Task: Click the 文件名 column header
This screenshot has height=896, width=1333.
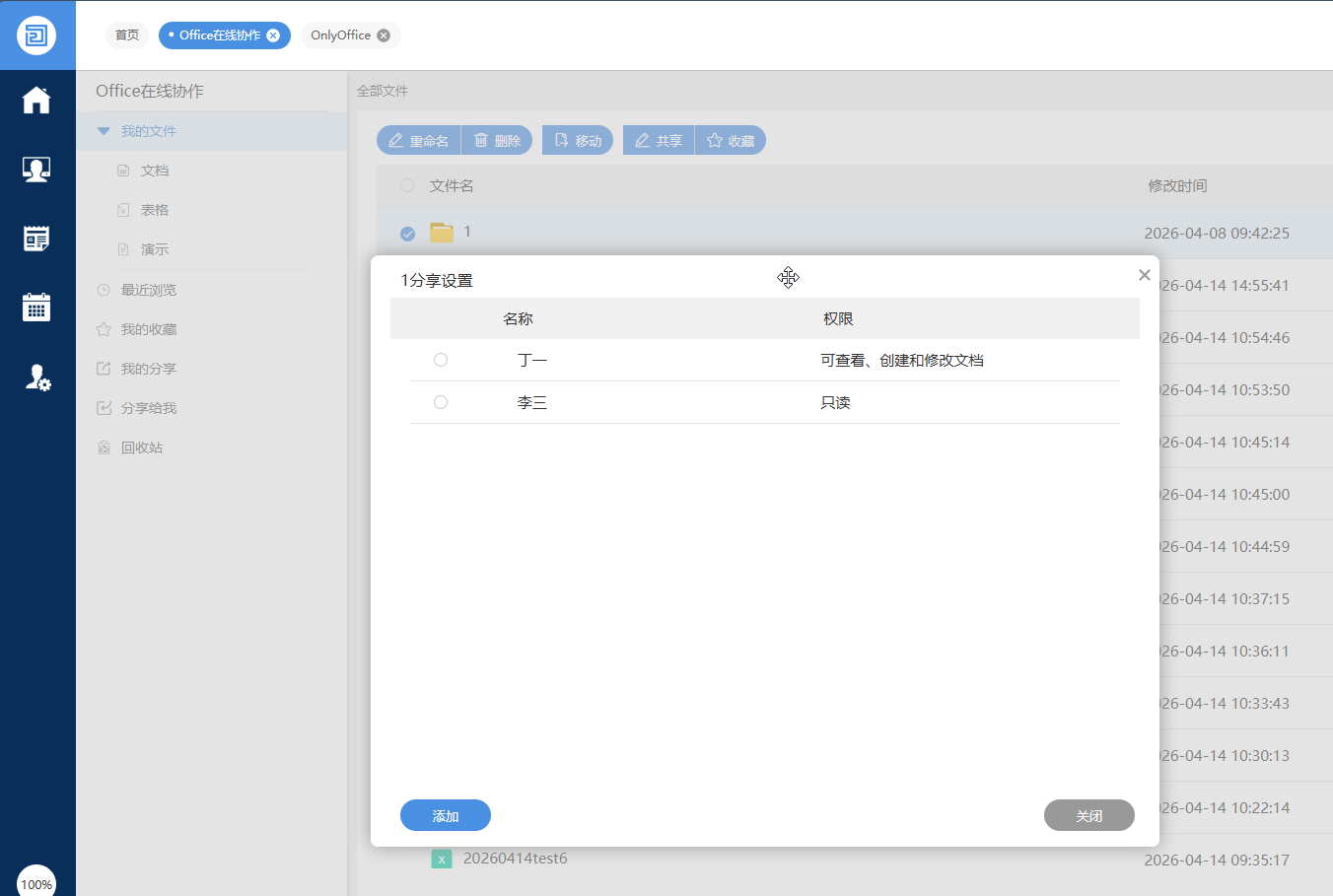Action: 452,185
